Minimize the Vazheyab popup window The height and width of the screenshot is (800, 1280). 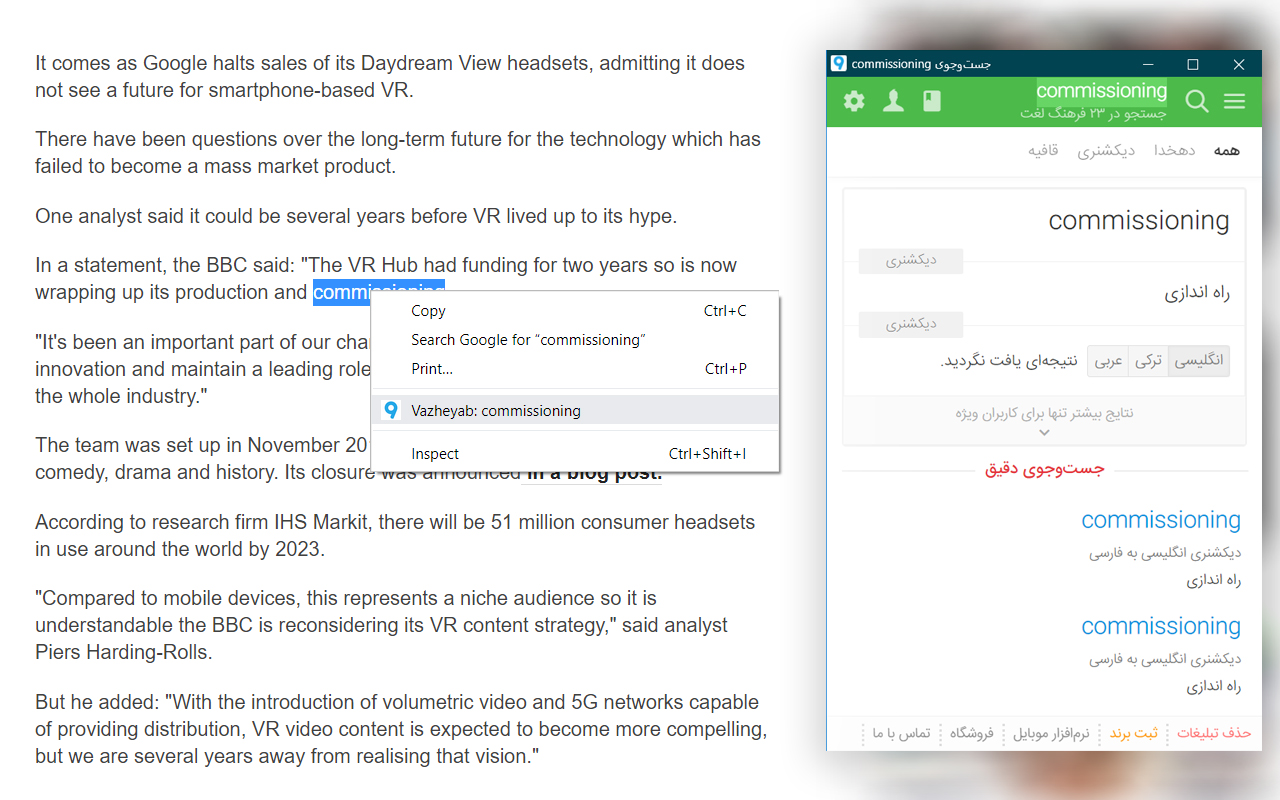1147,64
